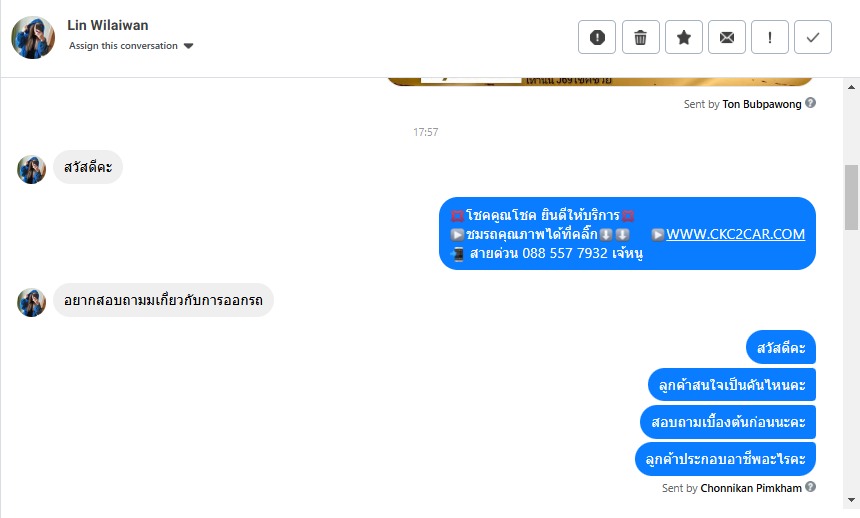This screenshot has width=860, height=518.
Task: Click the scrollbar down arrow
Action: pos(851,500)
